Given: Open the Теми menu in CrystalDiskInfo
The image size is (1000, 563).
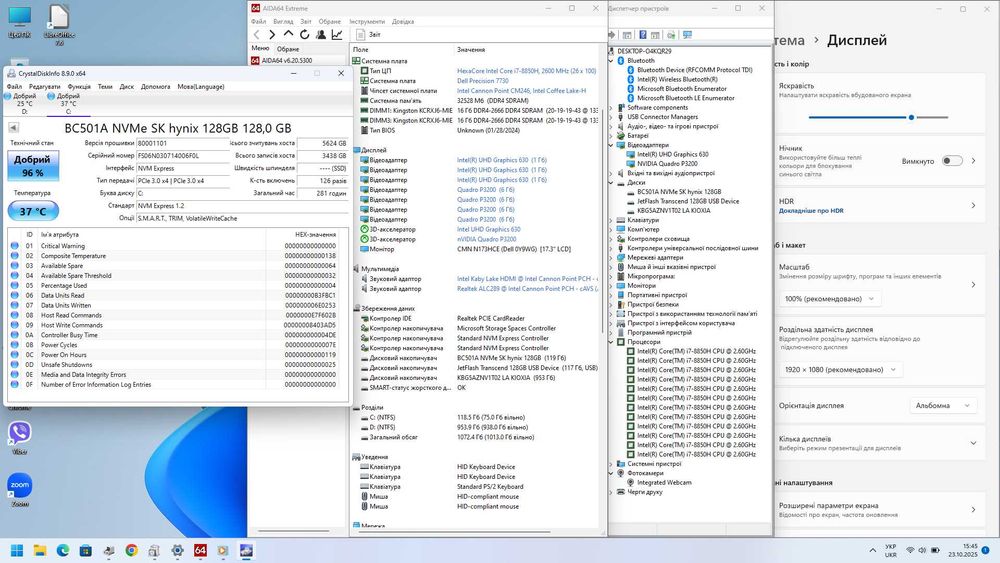Looking at the screenshot, I should [105, 87].
